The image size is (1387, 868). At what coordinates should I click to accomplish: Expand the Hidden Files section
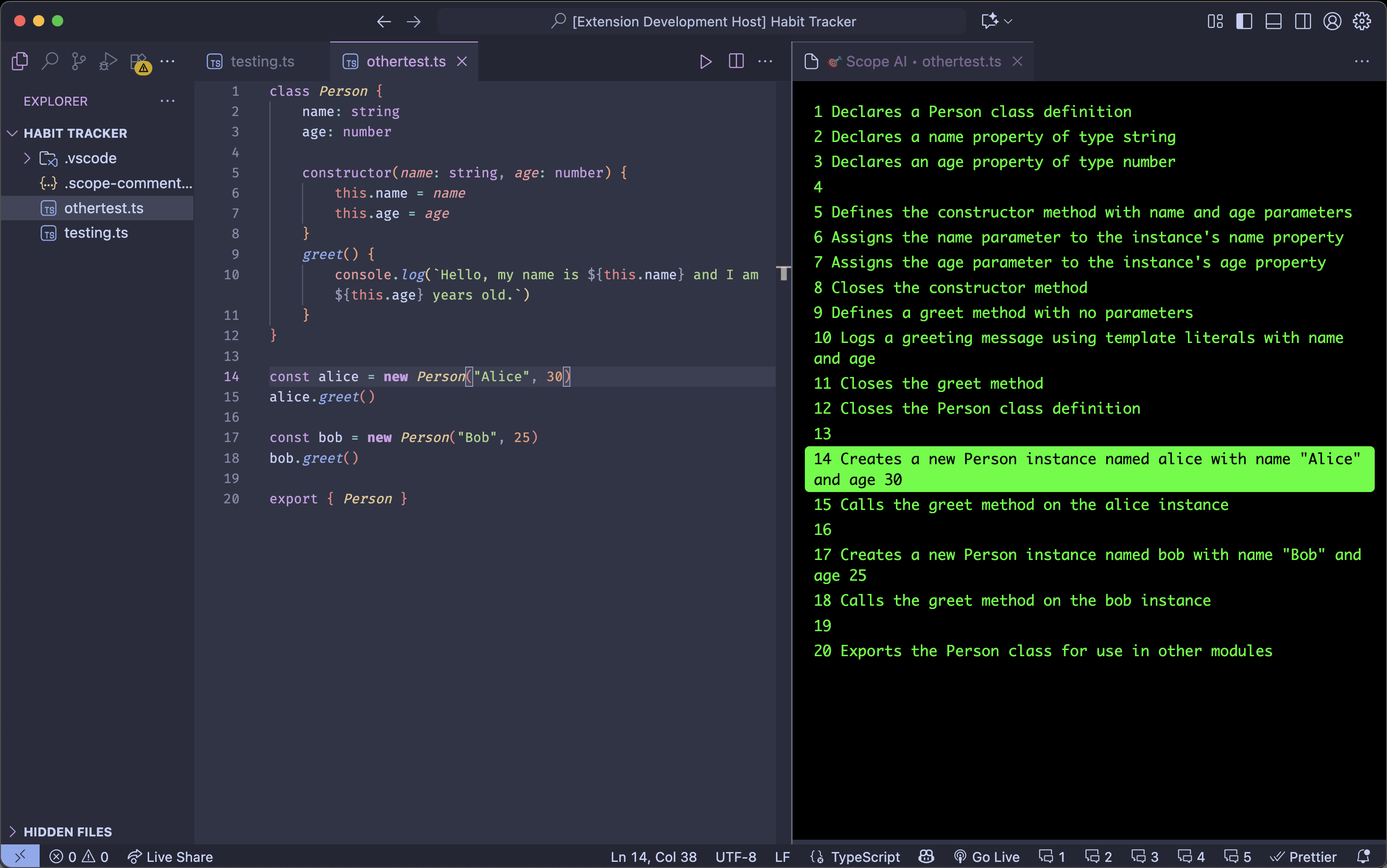pos(67,831)
